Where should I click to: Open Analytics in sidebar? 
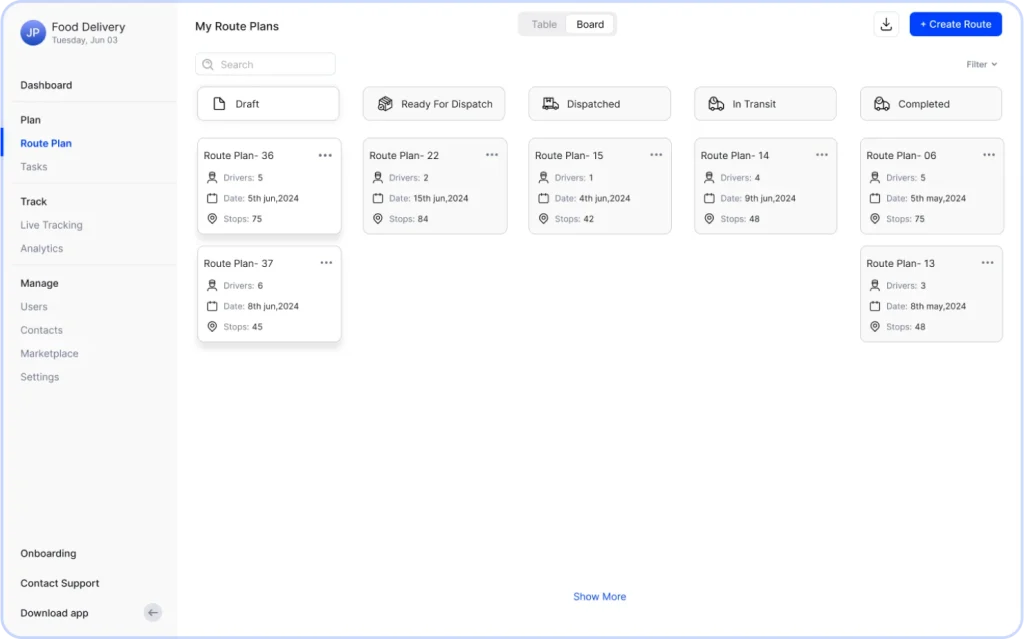pos(42,248)
